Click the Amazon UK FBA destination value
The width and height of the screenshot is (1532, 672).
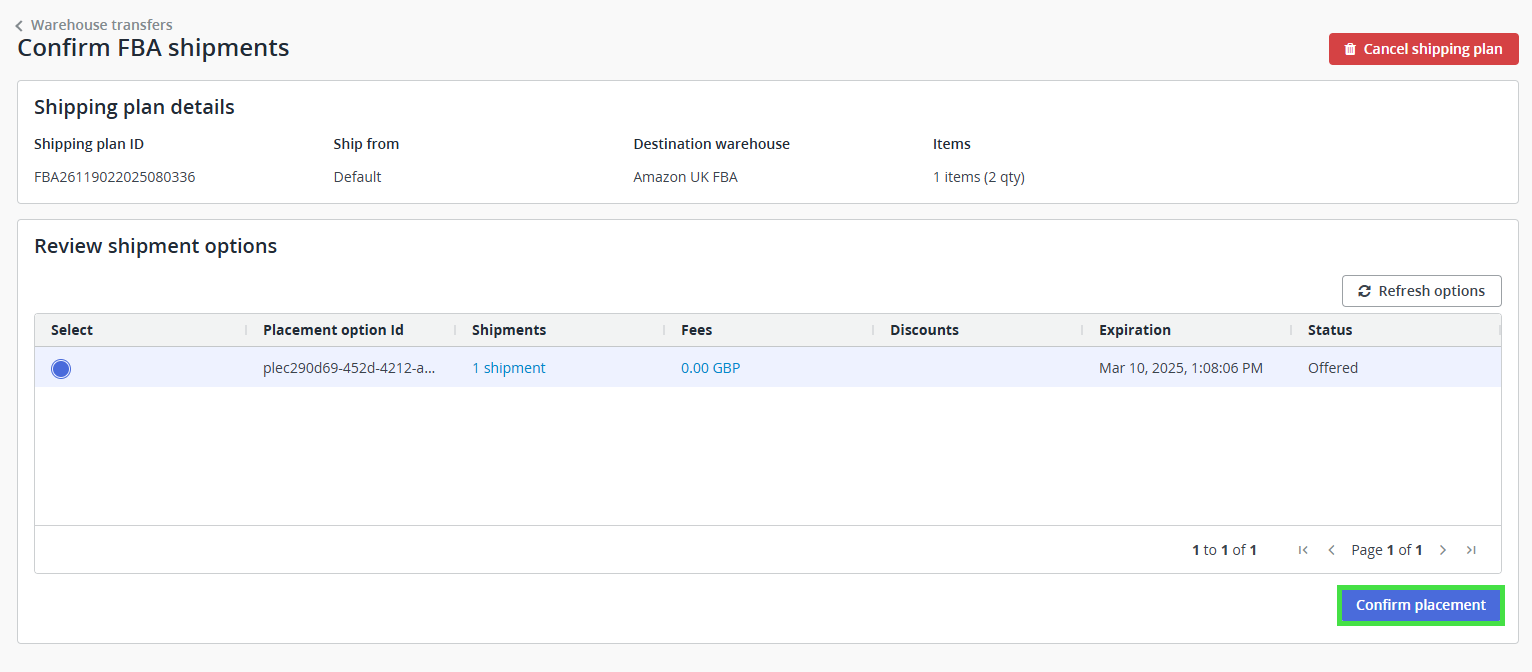(686, 177)
